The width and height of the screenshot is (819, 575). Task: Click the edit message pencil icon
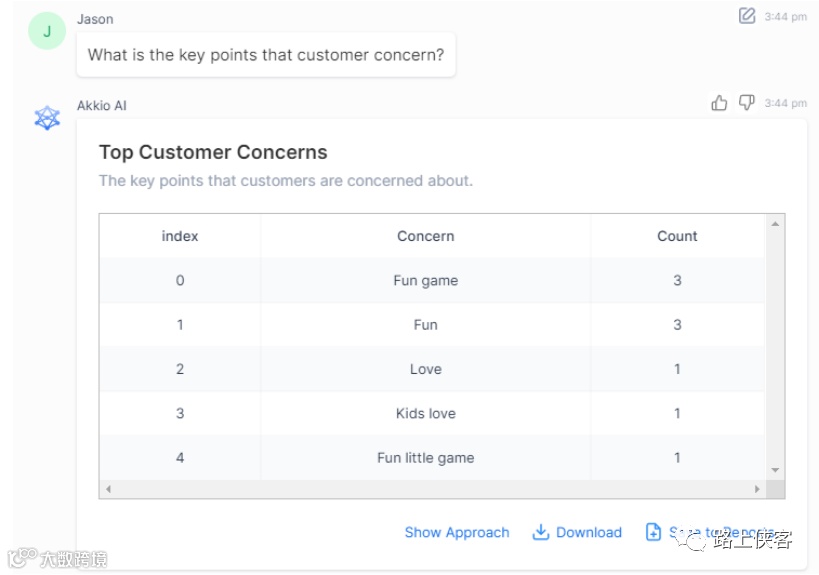tap(747, 15)
